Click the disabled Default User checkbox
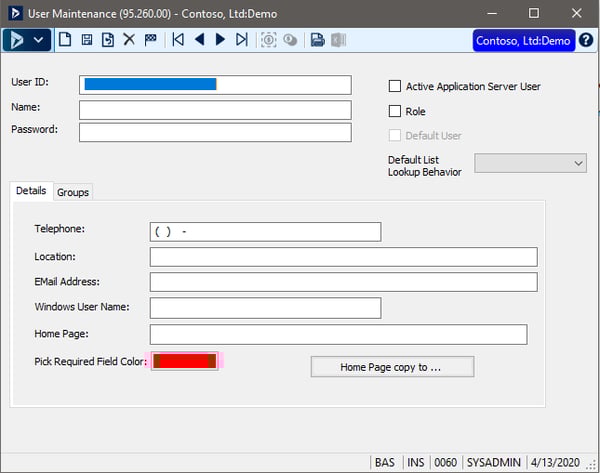This screenshot has width=600, height=473. pos(395,135)
